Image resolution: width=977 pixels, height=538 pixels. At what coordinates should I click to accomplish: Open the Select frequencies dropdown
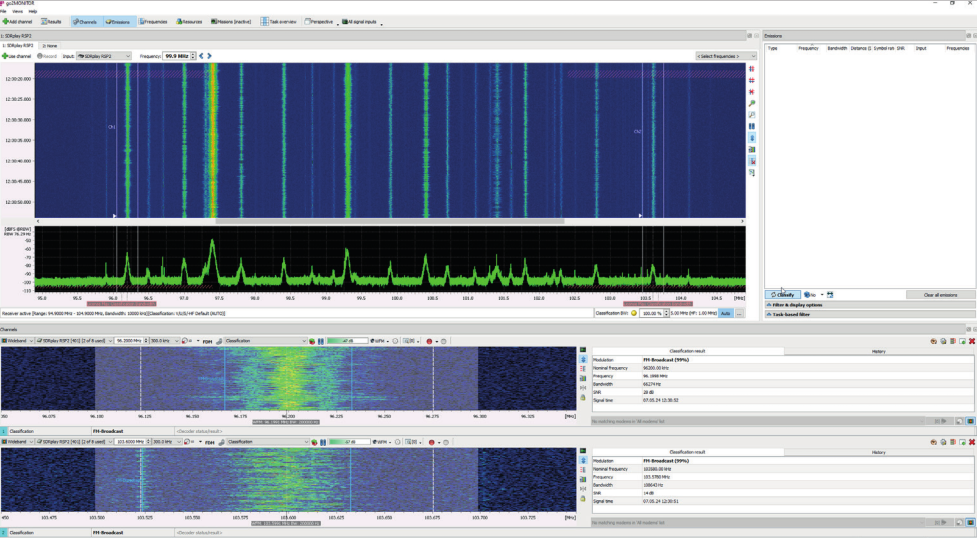(720, 56)
